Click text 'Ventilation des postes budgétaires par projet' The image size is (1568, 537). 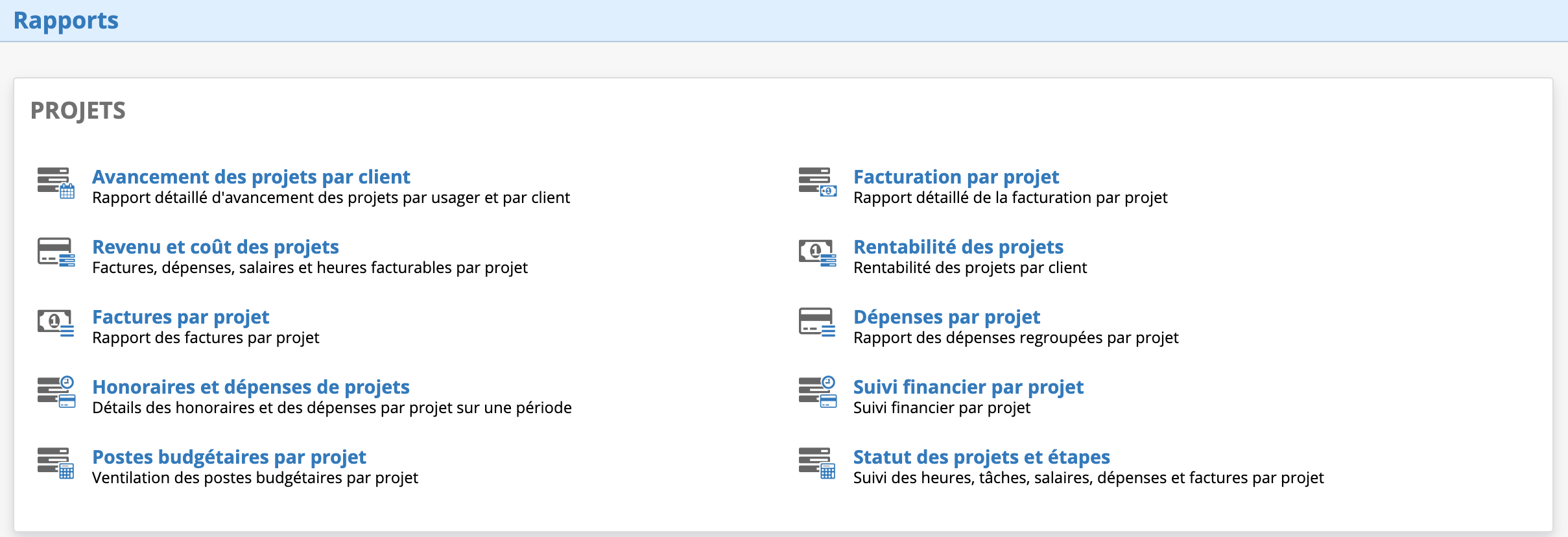(x=255, y=478)
